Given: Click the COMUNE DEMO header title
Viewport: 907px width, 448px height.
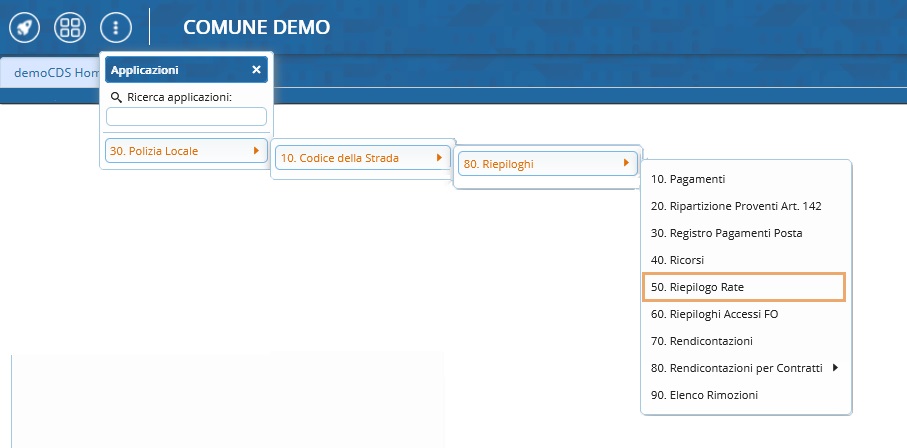Looking at the screenshot, I should tap(256, 27).
